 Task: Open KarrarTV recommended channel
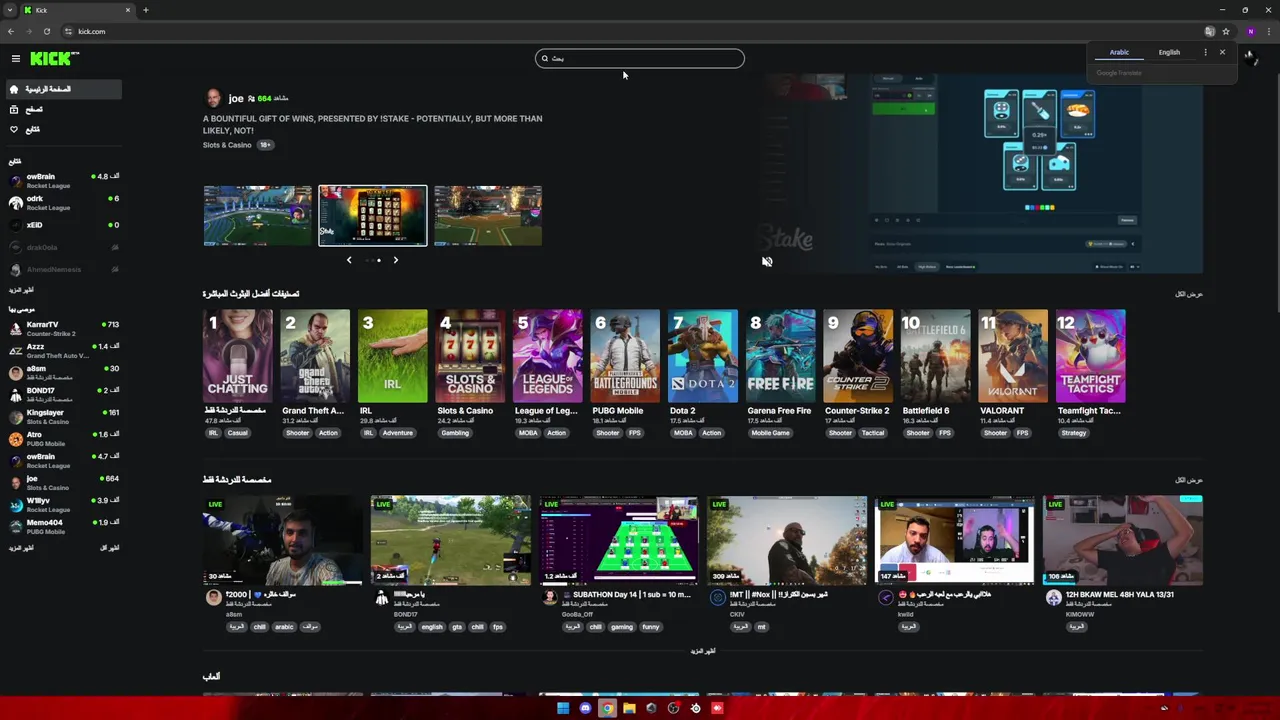coord(62,329)
